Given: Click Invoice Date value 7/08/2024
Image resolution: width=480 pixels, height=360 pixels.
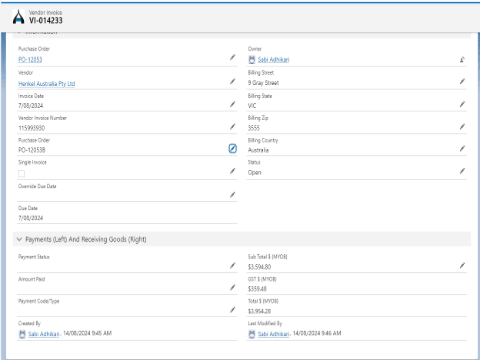Looking at the screenshot, I should (x=31, y=106).
